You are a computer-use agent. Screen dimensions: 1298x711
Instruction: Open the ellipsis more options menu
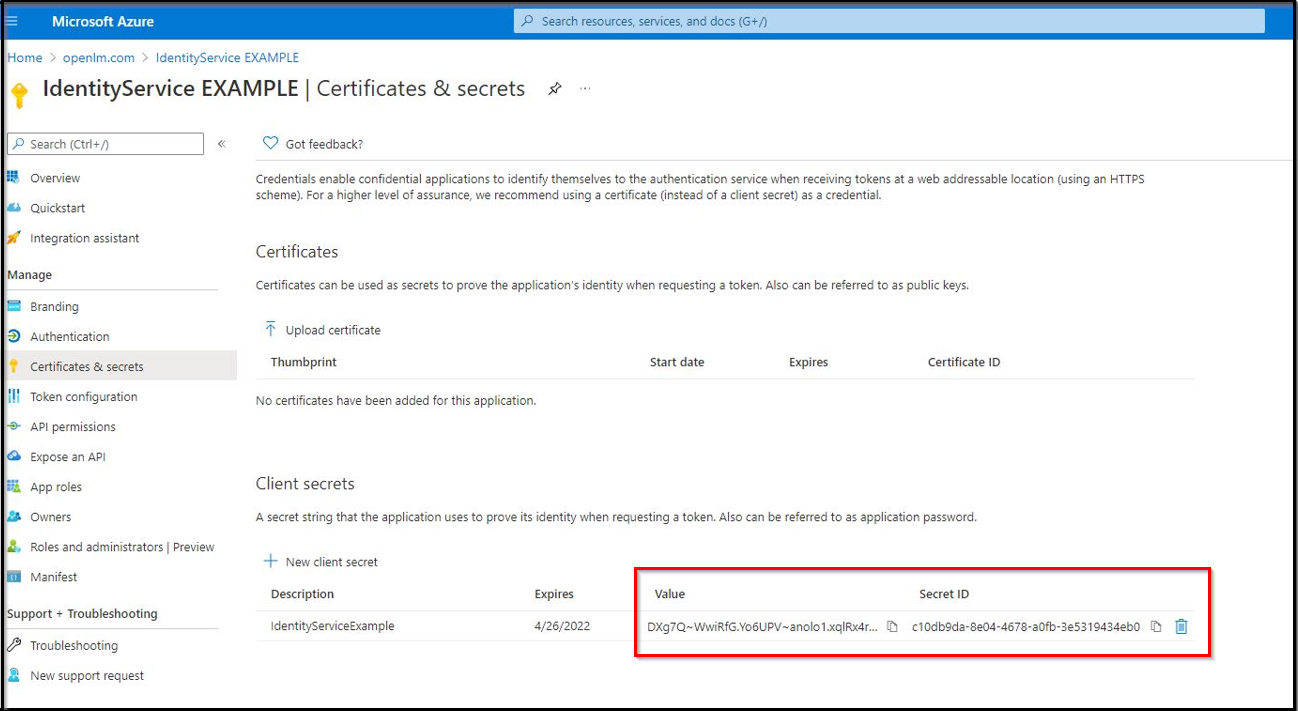[x=585, y=89]
